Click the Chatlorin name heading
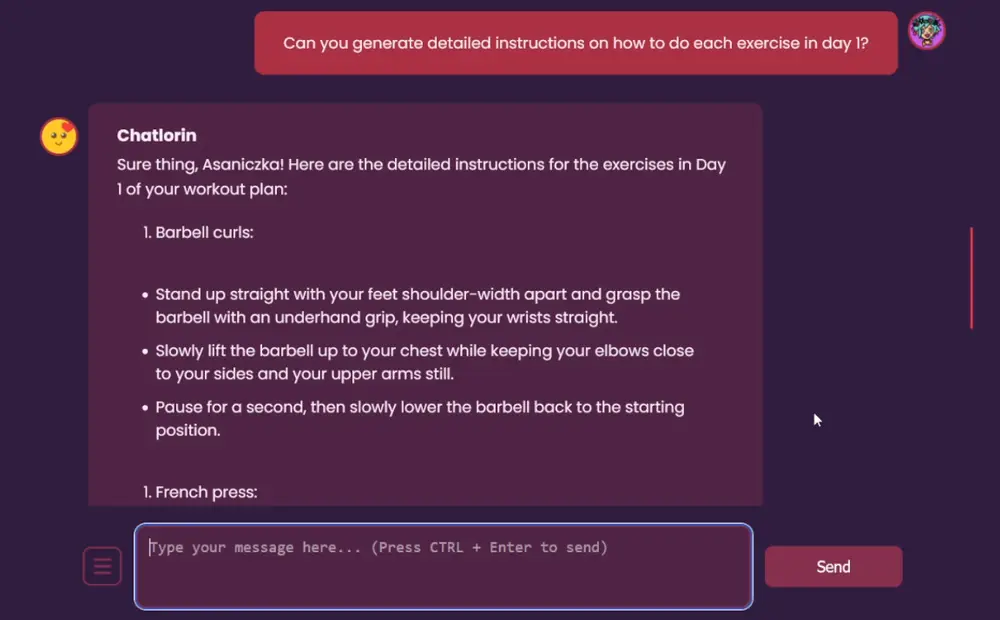This screenshot has width=1000, height=620. point(157,135)
